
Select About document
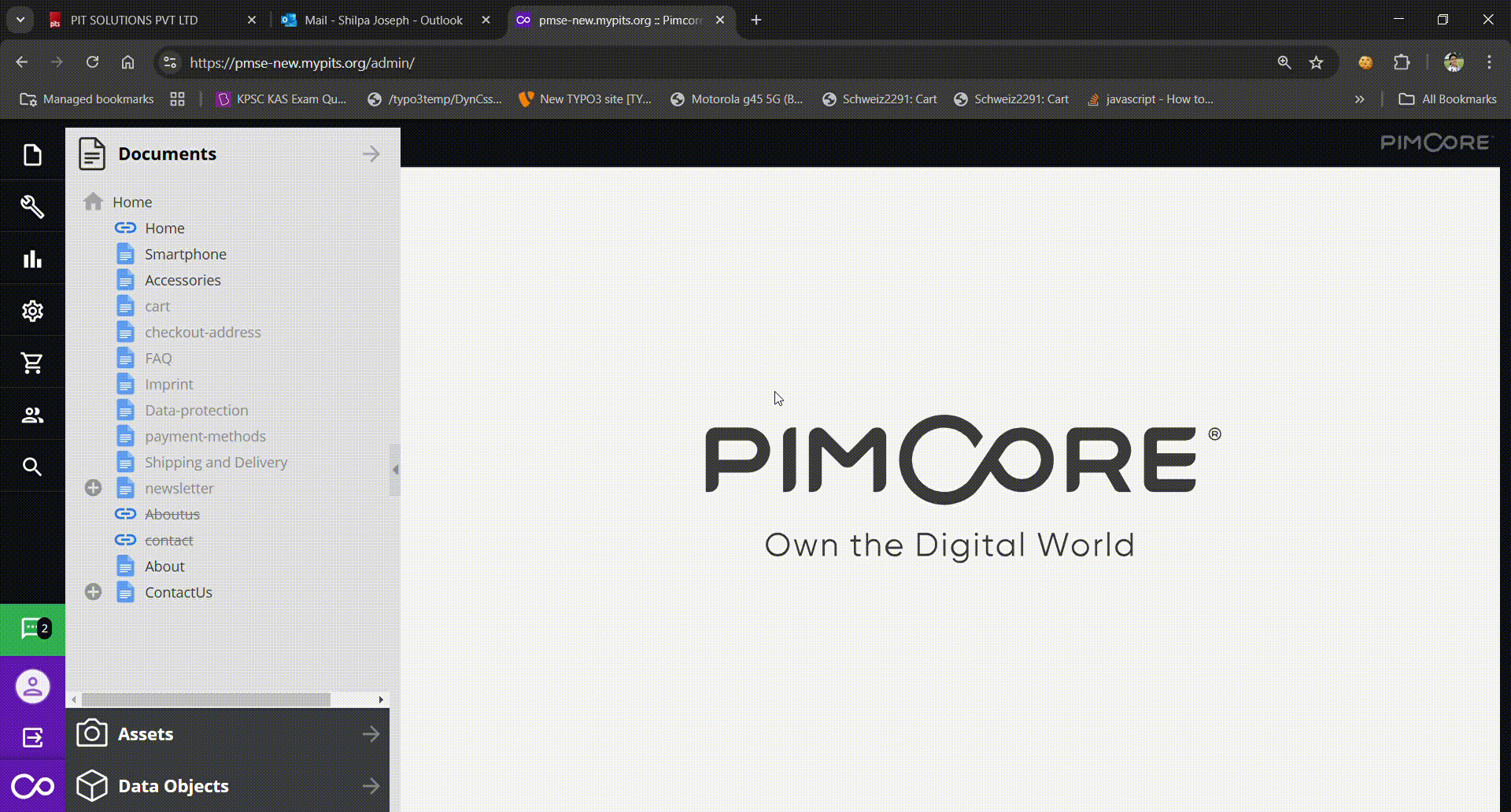click(164, 567)
